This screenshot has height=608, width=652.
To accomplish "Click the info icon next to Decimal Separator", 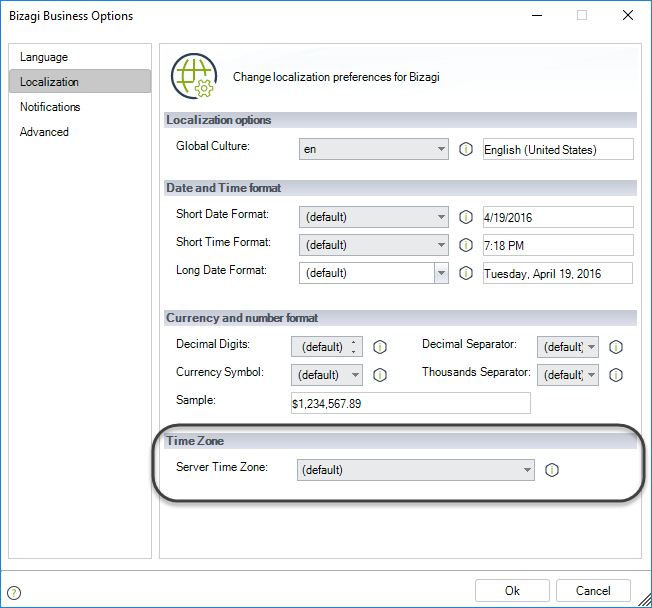I will [x=616, y=347].
